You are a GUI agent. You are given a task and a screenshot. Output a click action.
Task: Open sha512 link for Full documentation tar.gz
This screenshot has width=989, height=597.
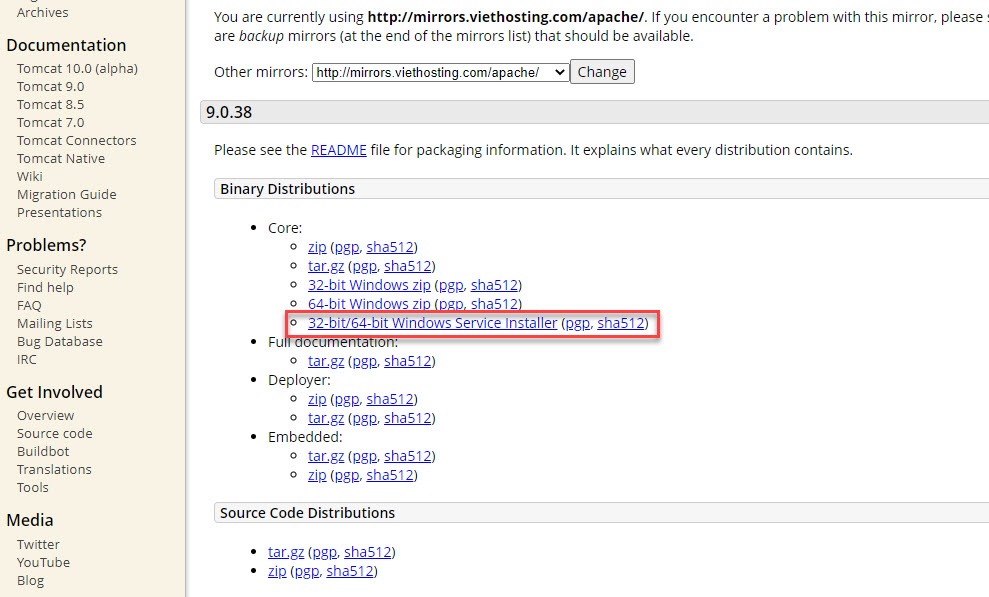click(407, 361)
